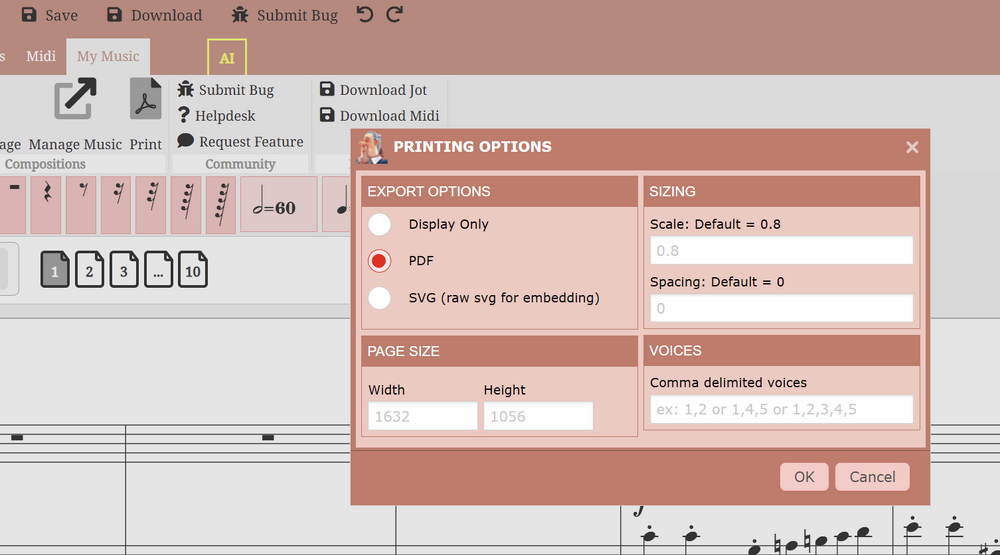Image resolution: width=1000 pixels, height=555 pixels.
Task: Go to page 2 icon
Action: [89, 271]
